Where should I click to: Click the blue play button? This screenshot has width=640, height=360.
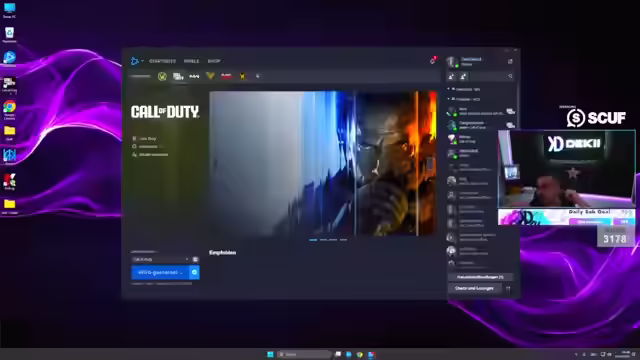(x=160, y=272)
